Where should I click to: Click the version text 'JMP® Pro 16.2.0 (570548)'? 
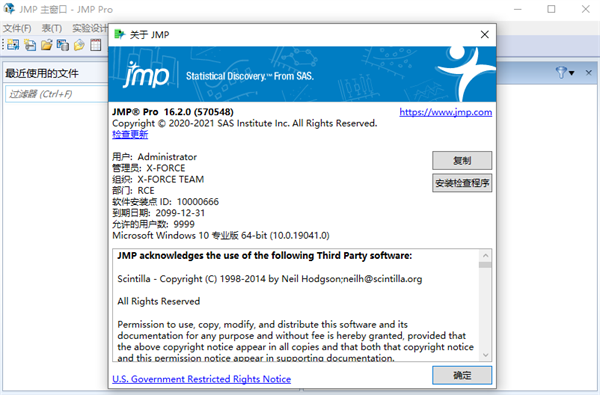173,112
